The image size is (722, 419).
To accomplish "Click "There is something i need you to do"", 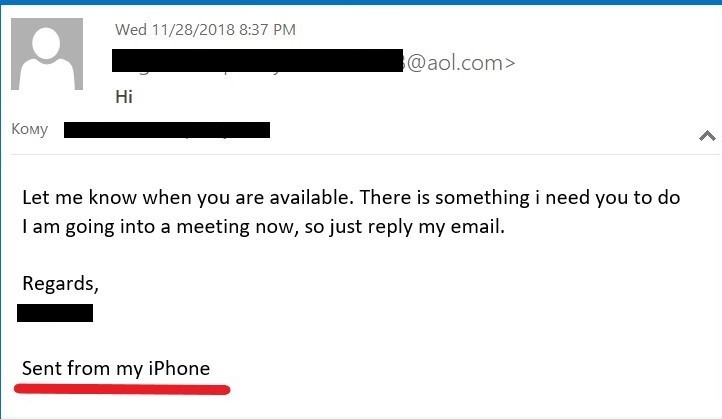I will click(520, 198).
